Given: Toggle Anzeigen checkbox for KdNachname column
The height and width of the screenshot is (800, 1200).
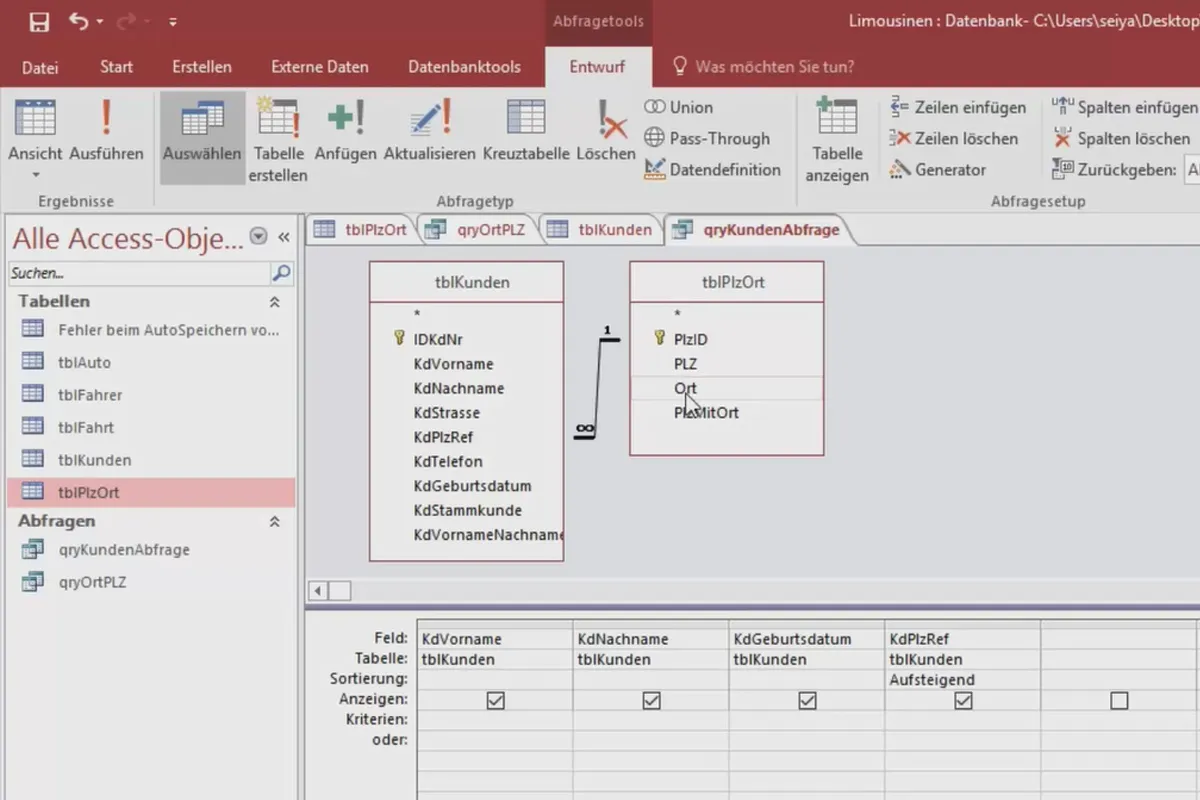Looking at the screenshot, I should click(651, 701).
